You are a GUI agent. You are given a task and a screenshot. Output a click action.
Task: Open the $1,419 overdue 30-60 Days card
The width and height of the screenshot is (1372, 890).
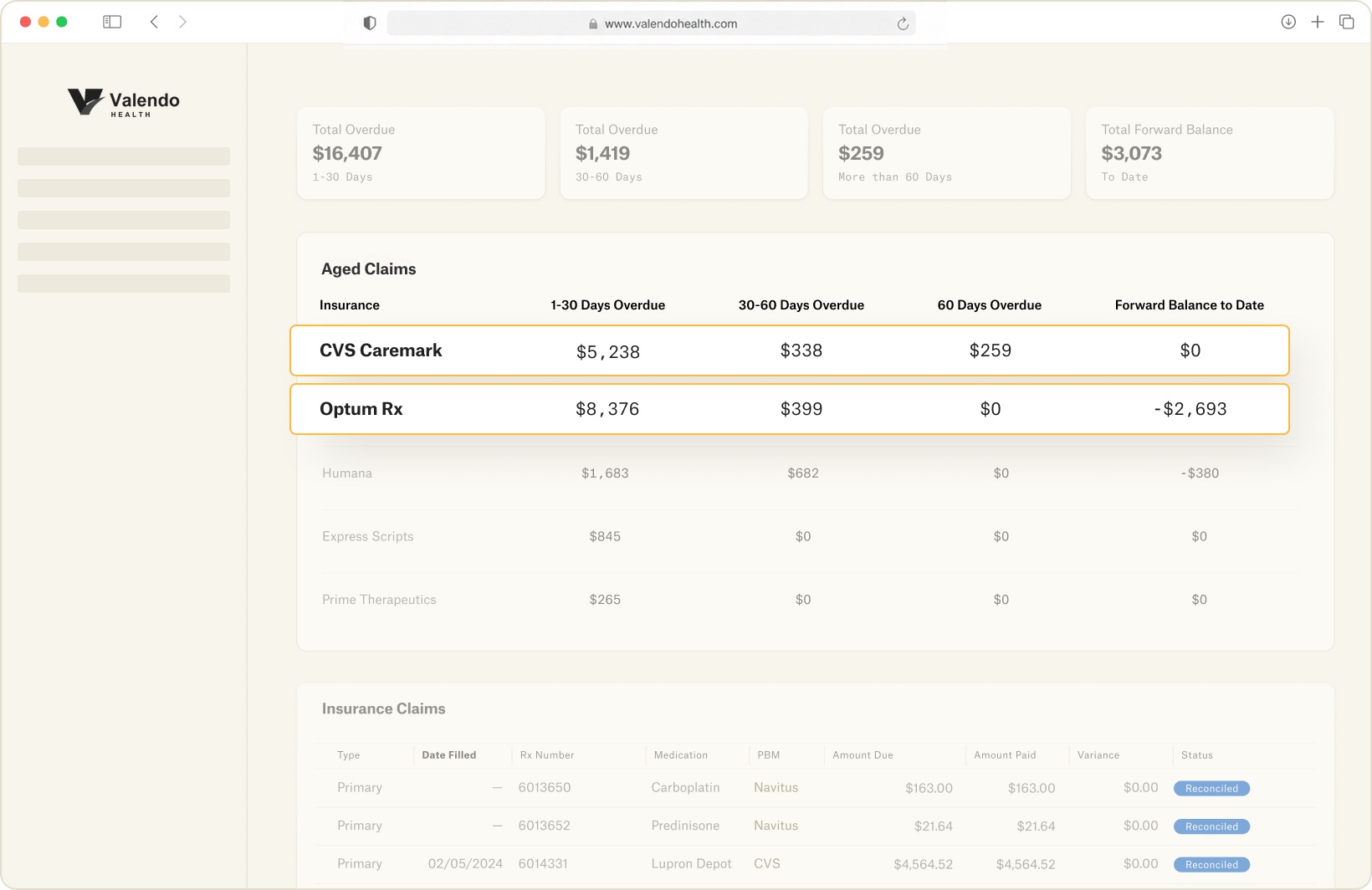(x=683, y=153)
